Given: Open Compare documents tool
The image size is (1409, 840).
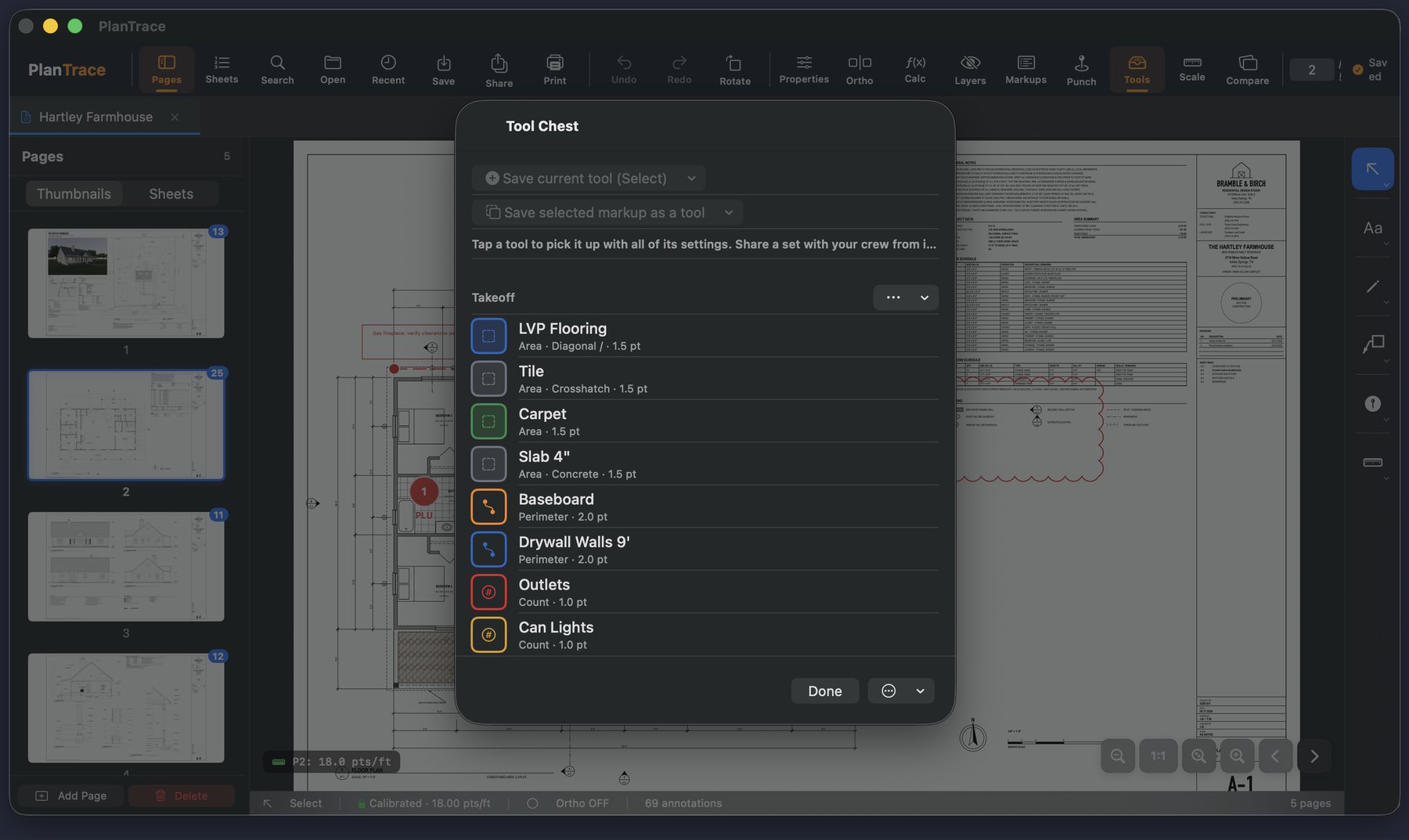Looking at the screenshot, I should click(1247, 70).
